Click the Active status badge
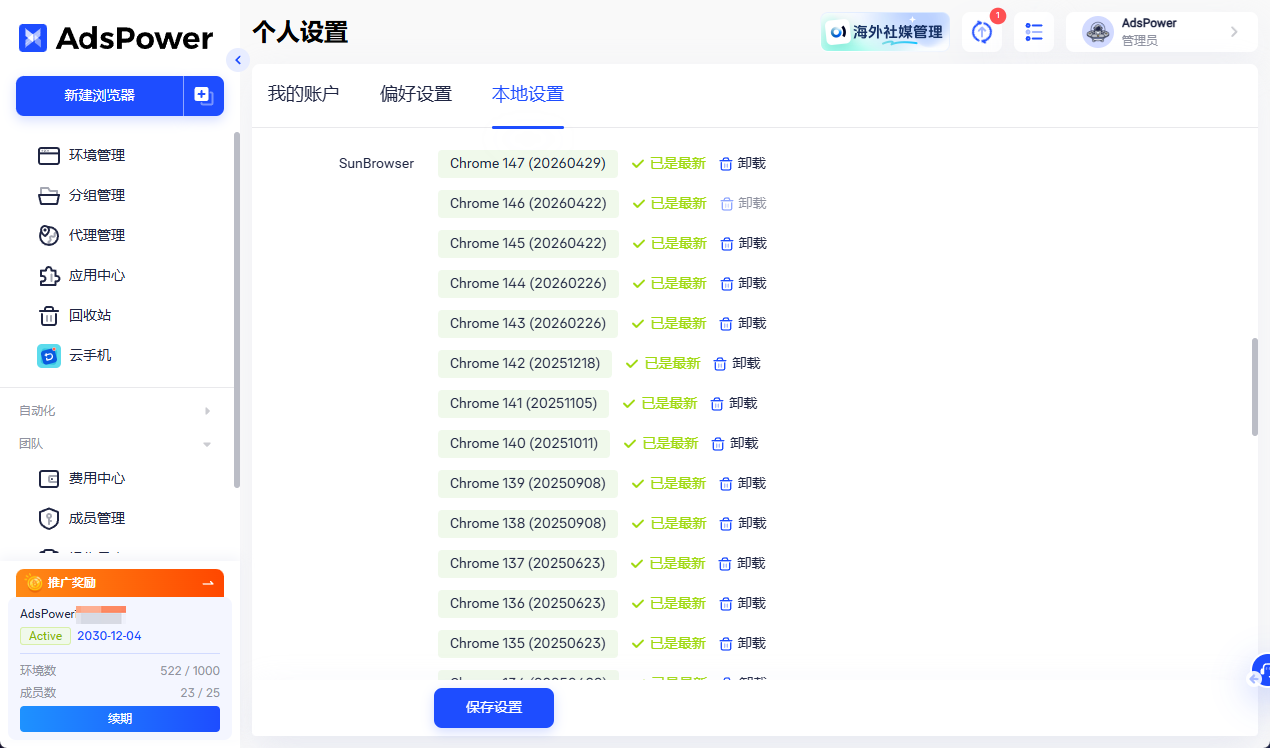The height and width of the screenshot is (748, 1270). pyautogui.click(x=45, y=636)
